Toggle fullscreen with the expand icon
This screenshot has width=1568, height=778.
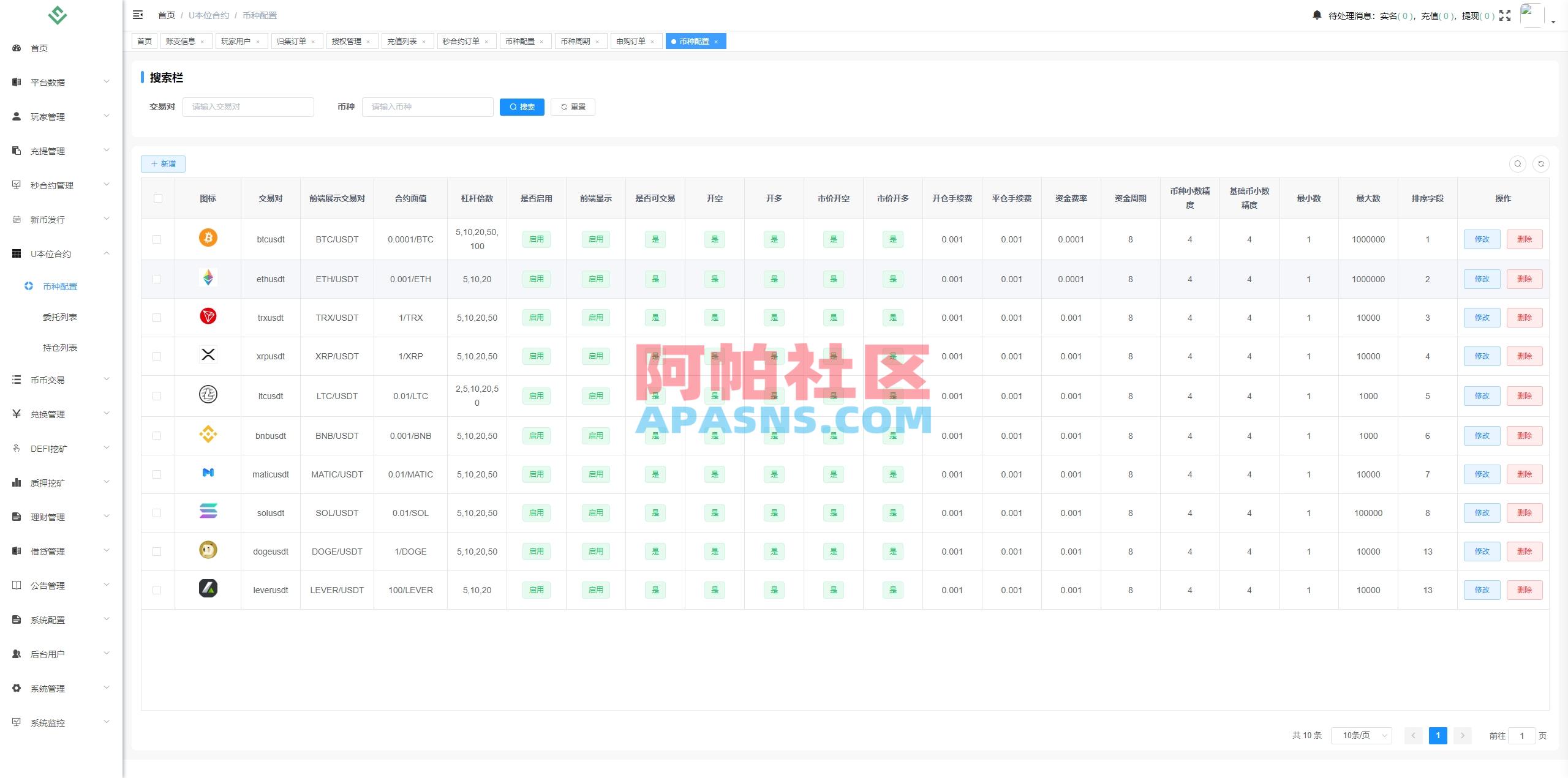(1506, 15)
